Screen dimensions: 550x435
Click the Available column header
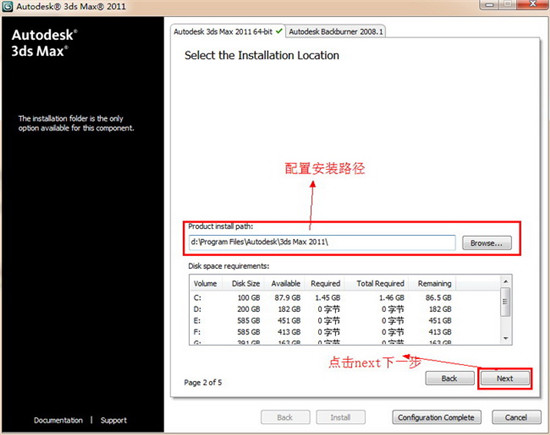(286, 283)
